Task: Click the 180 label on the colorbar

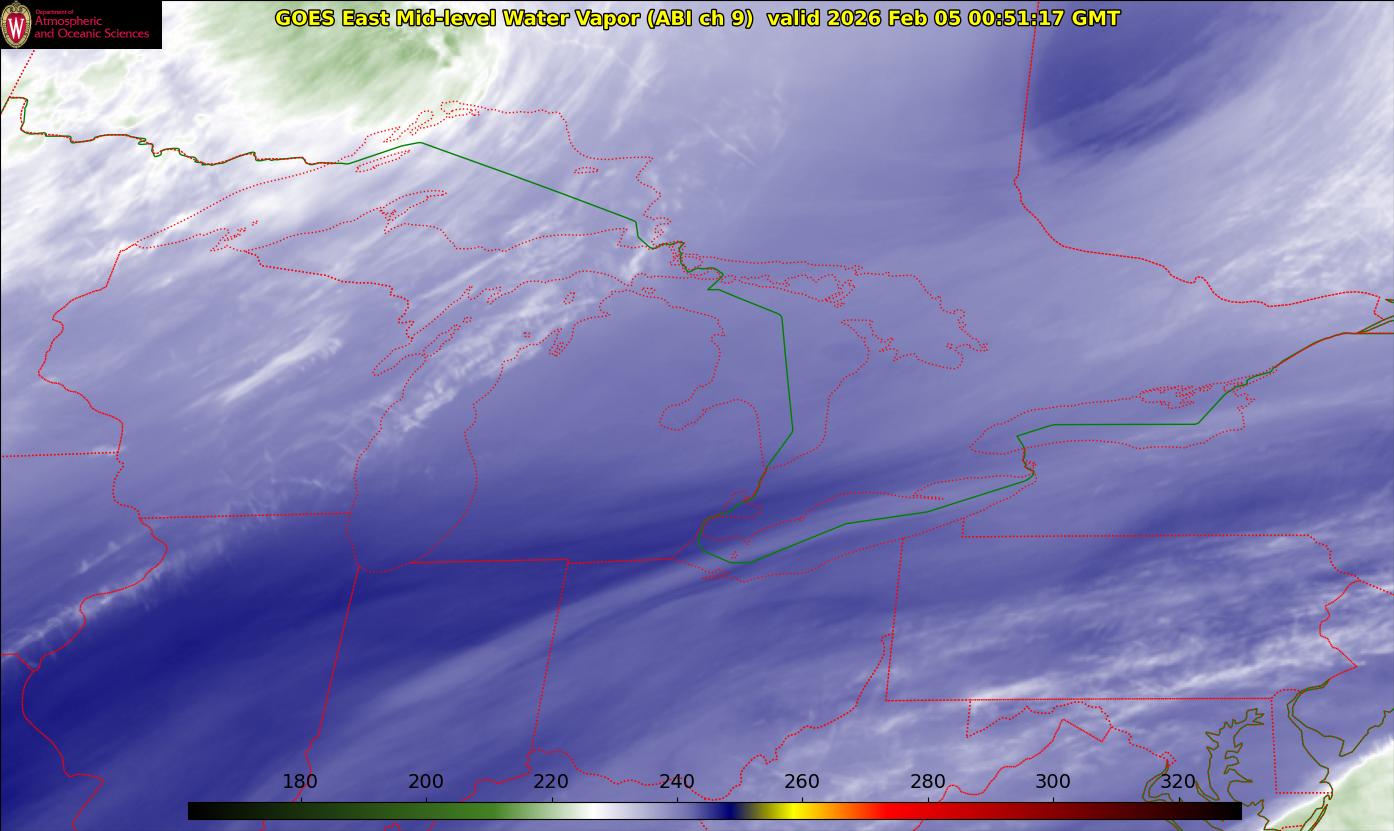Action: [x=300, y=782]
